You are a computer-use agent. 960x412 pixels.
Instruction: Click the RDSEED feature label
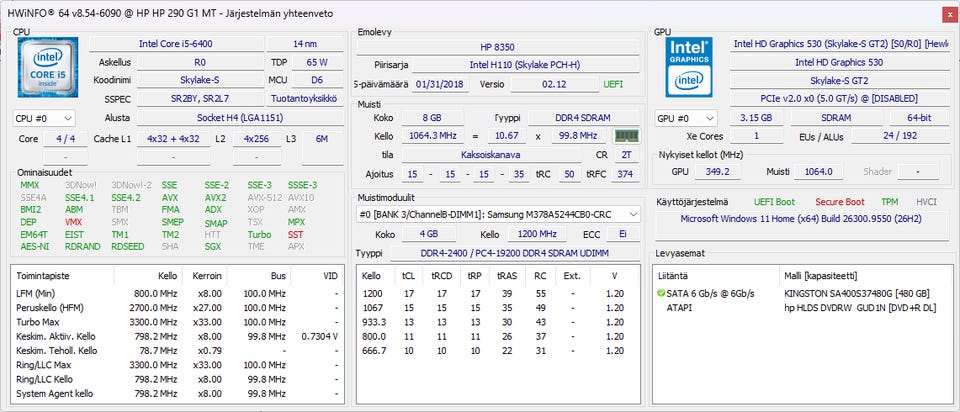127,247
